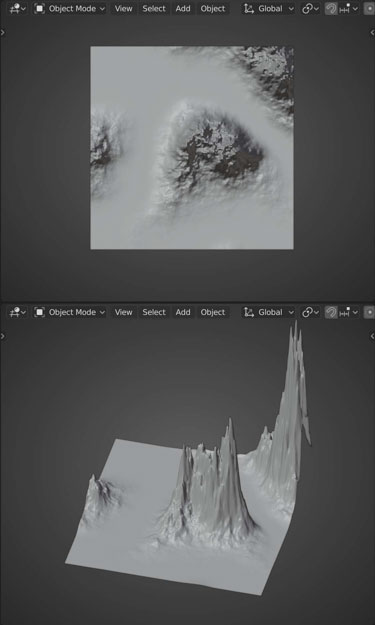The height and width of the screenshot is (625, 375).
Task: Open Add menu in top viewport header
Action: [x=183, y=8]
